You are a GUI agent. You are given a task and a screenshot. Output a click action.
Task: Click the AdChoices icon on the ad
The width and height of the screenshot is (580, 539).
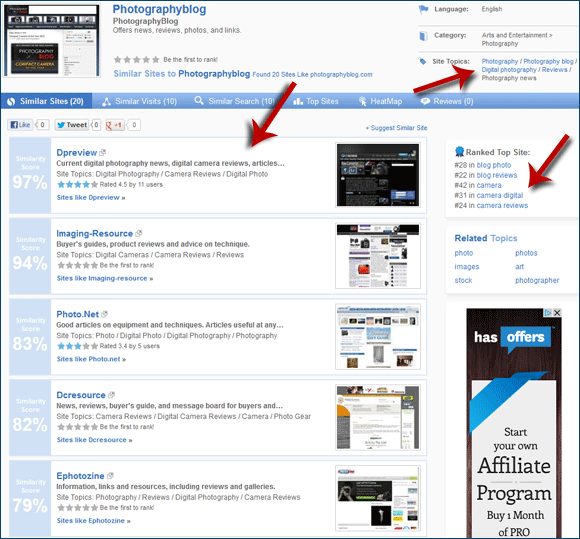click(548, 313)
